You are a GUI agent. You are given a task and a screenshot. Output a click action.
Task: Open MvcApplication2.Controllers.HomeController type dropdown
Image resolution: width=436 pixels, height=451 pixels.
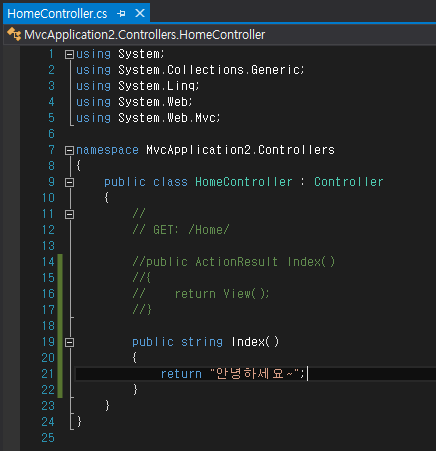tap(145, 35)
